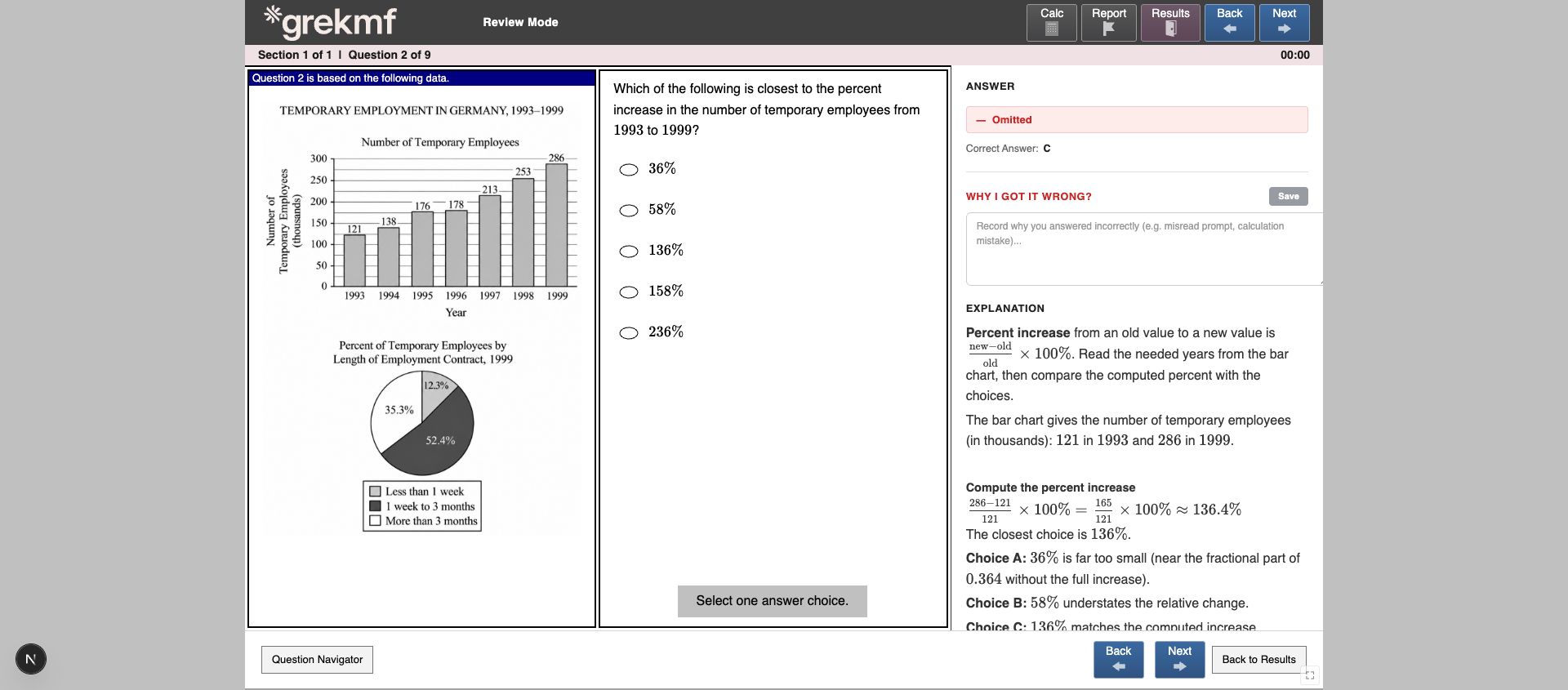Focus the 'Record why you answered incorrectly' textbox
The image size is (1568, 690).
(1143, 249)
